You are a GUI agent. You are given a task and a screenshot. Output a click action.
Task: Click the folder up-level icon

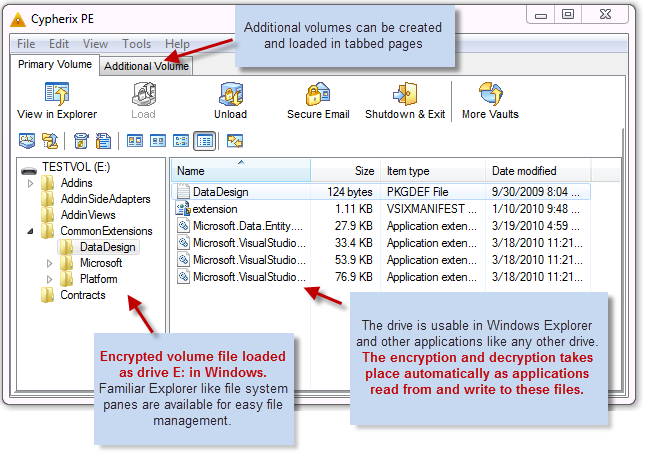tap(50, 141)
